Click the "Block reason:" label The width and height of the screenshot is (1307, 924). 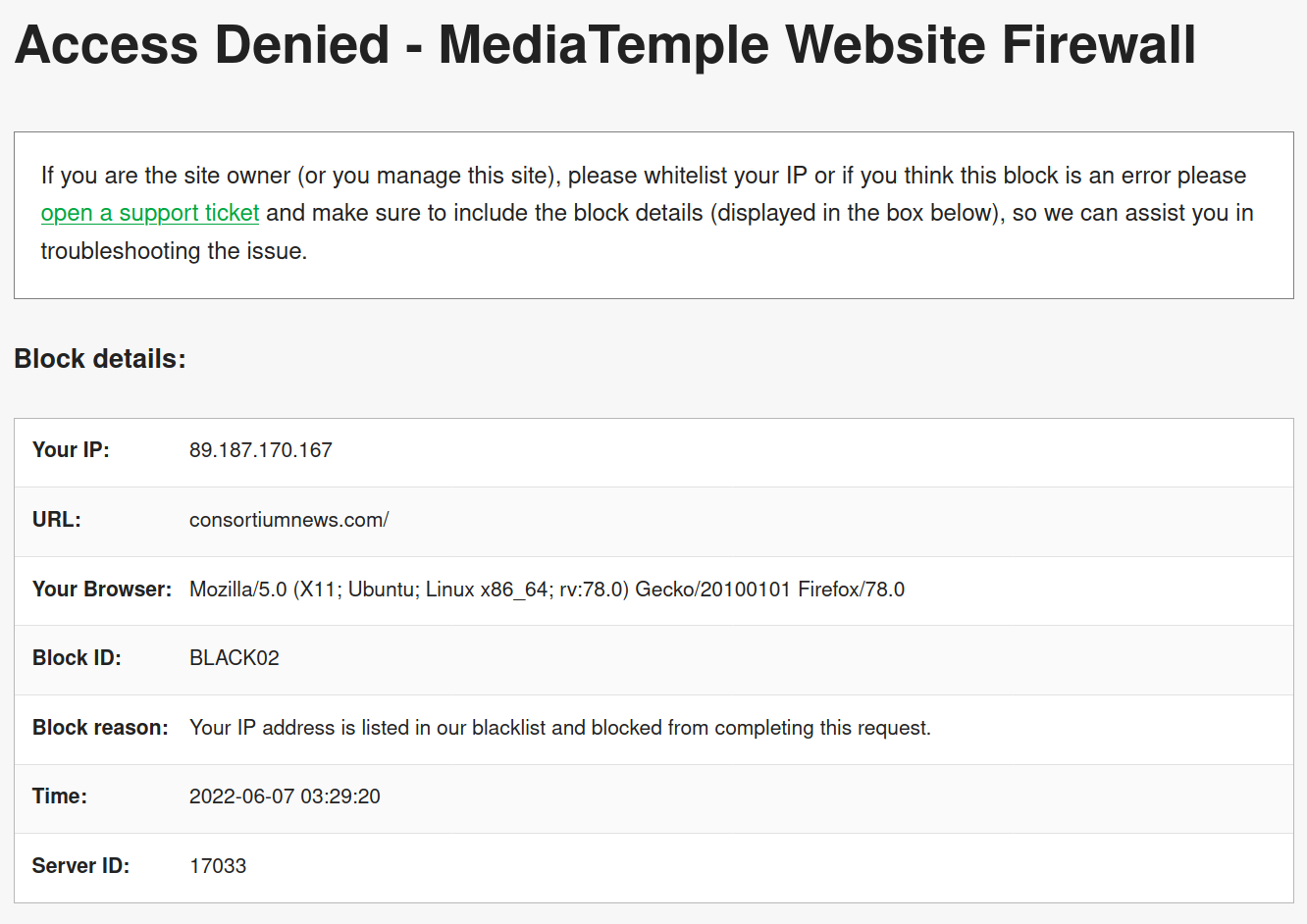(100, 728)
